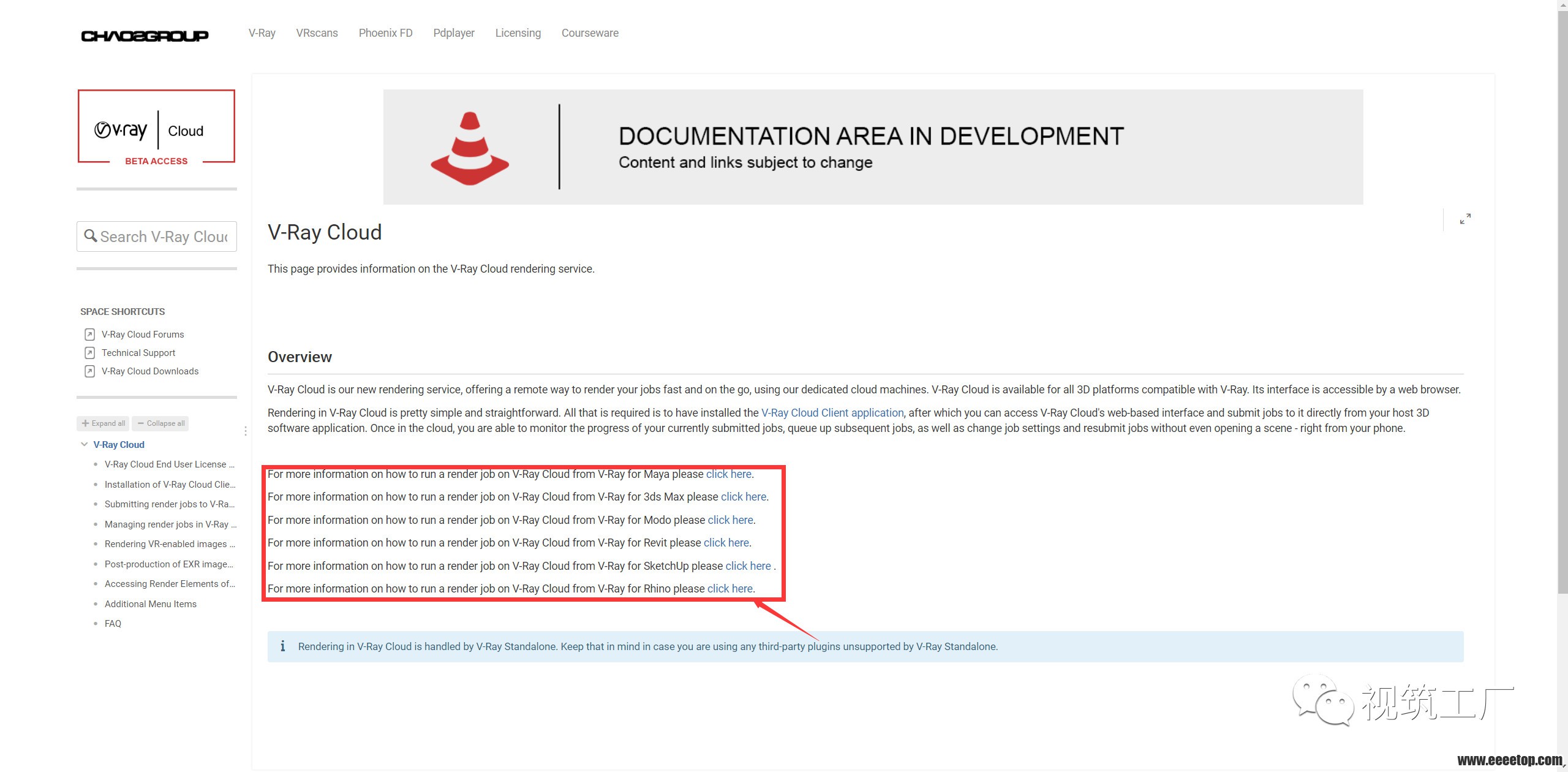Image resolution: width=1568 pixels, height=772 pixels.
Task: Click the sidebar resize handle dots
Action: (x=246, y=431)
